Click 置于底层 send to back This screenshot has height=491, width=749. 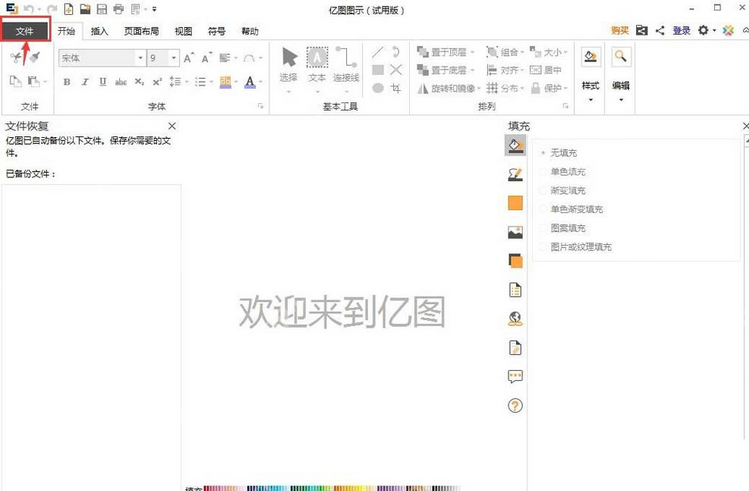click(442, 70)
